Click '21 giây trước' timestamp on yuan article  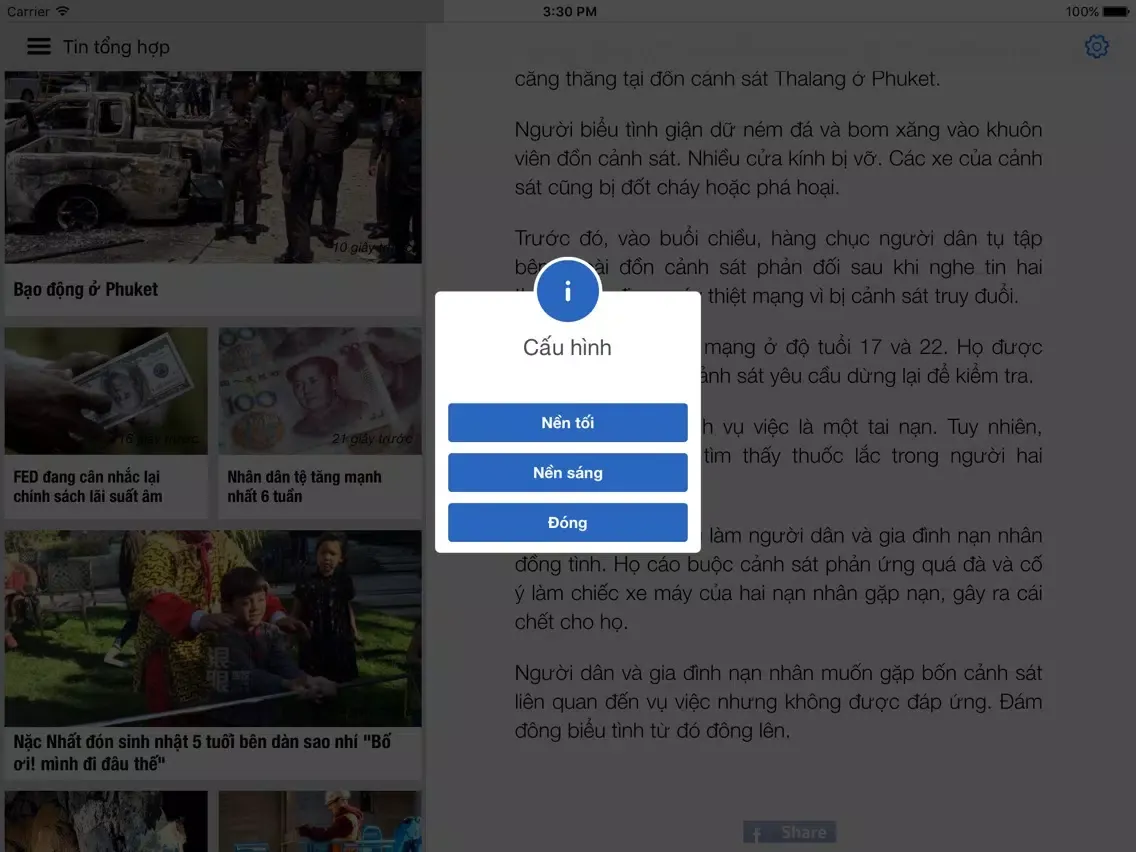pos(372,439)
